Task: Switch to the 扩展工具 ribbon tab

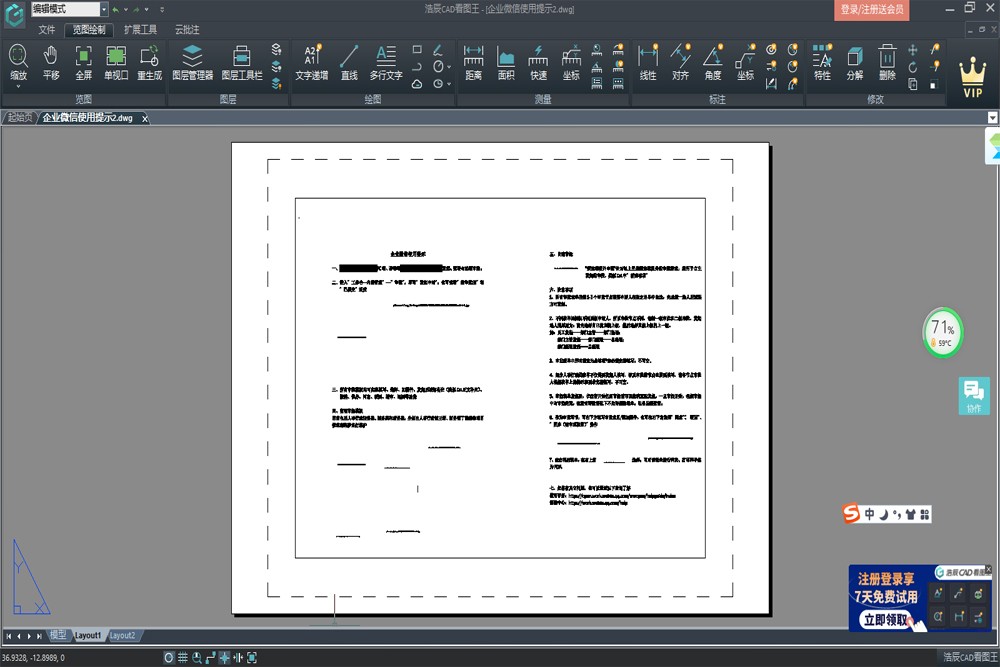Action: 140,30
